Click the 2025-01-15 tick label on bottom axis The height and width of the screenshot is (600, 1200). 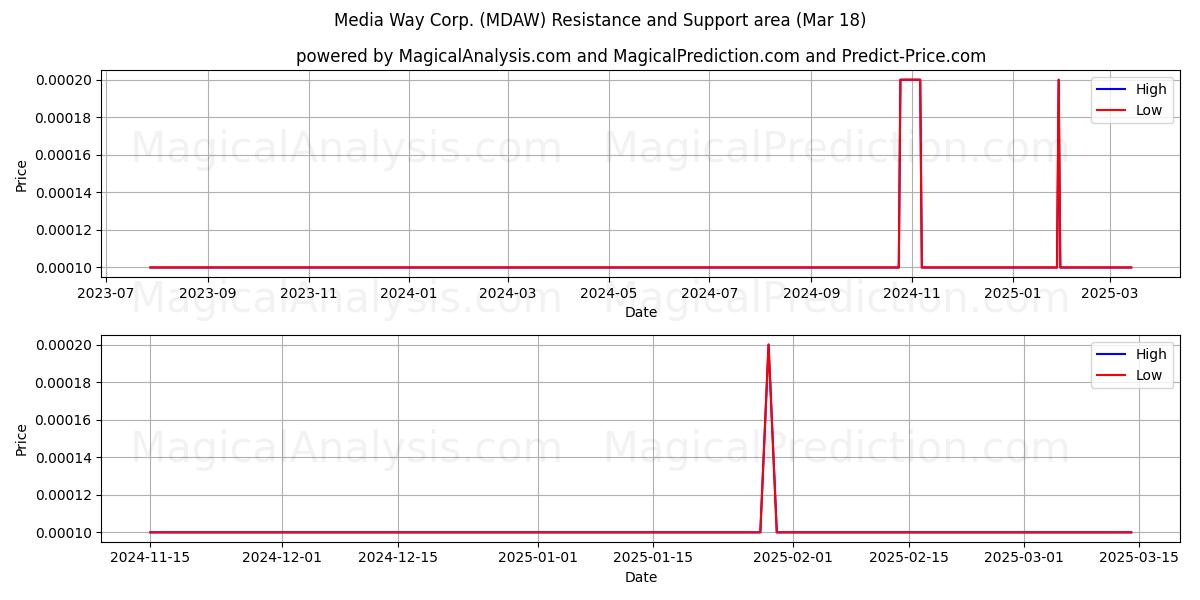pyautogui.click(x=653, y=558)
